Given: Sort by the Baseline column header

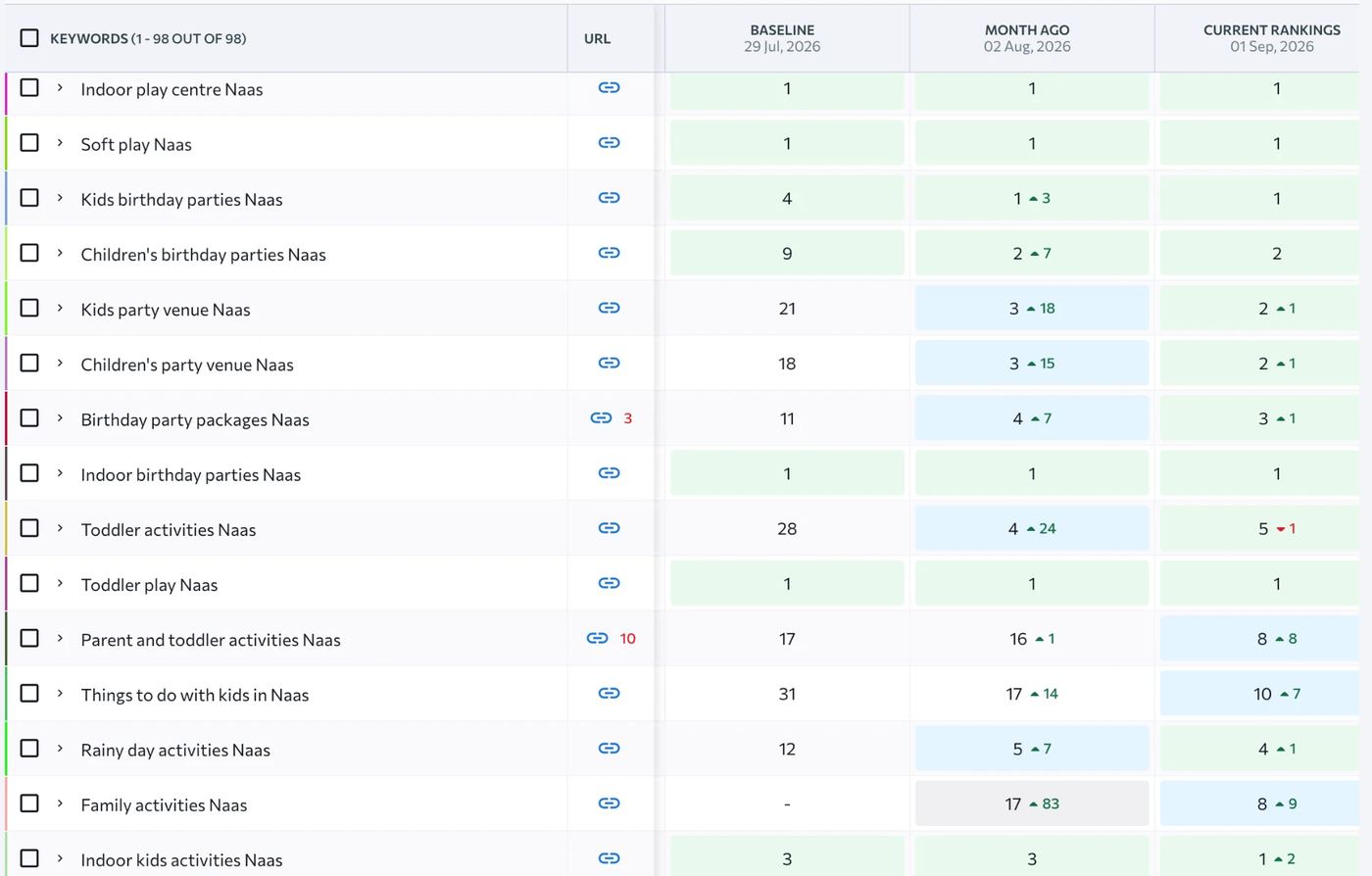Looking at the screenshot, I should 782,38.
